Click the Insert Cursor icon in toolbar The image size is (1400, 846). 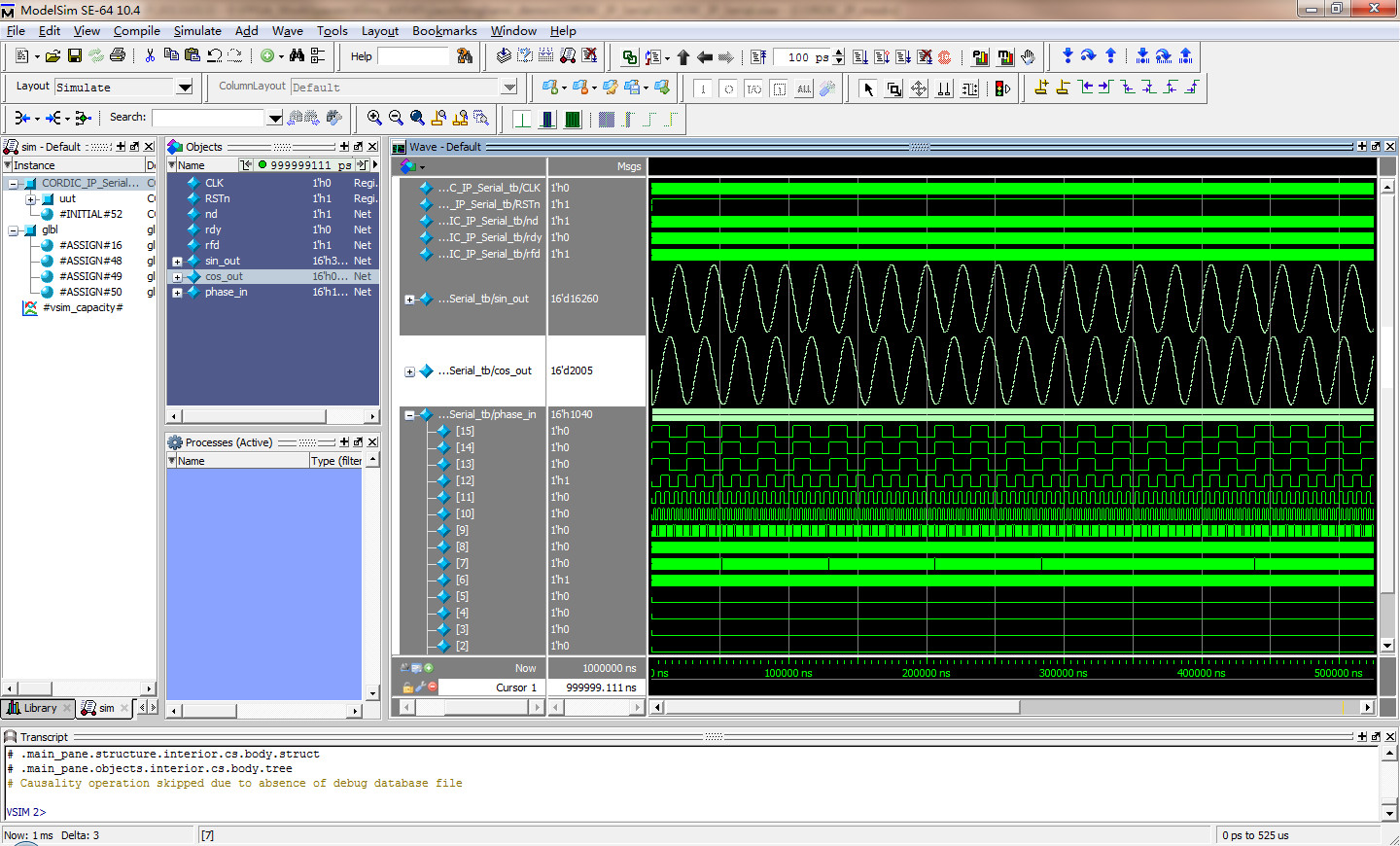click(1041, 88)
